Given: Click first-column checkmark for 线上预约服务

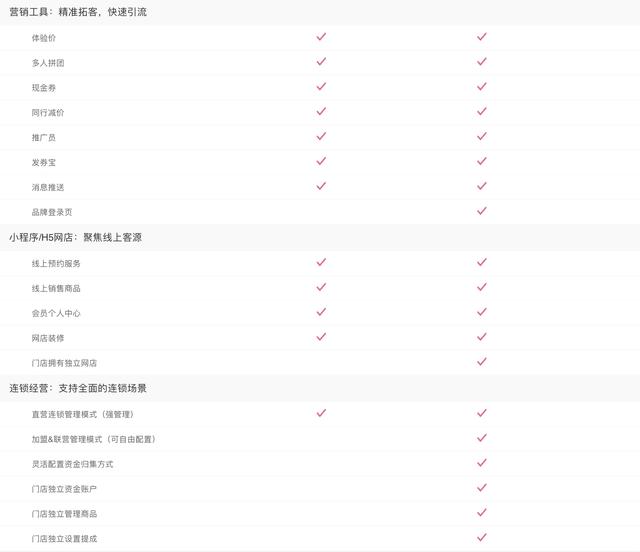Looking at the screenshot, I should click(321, 262).
